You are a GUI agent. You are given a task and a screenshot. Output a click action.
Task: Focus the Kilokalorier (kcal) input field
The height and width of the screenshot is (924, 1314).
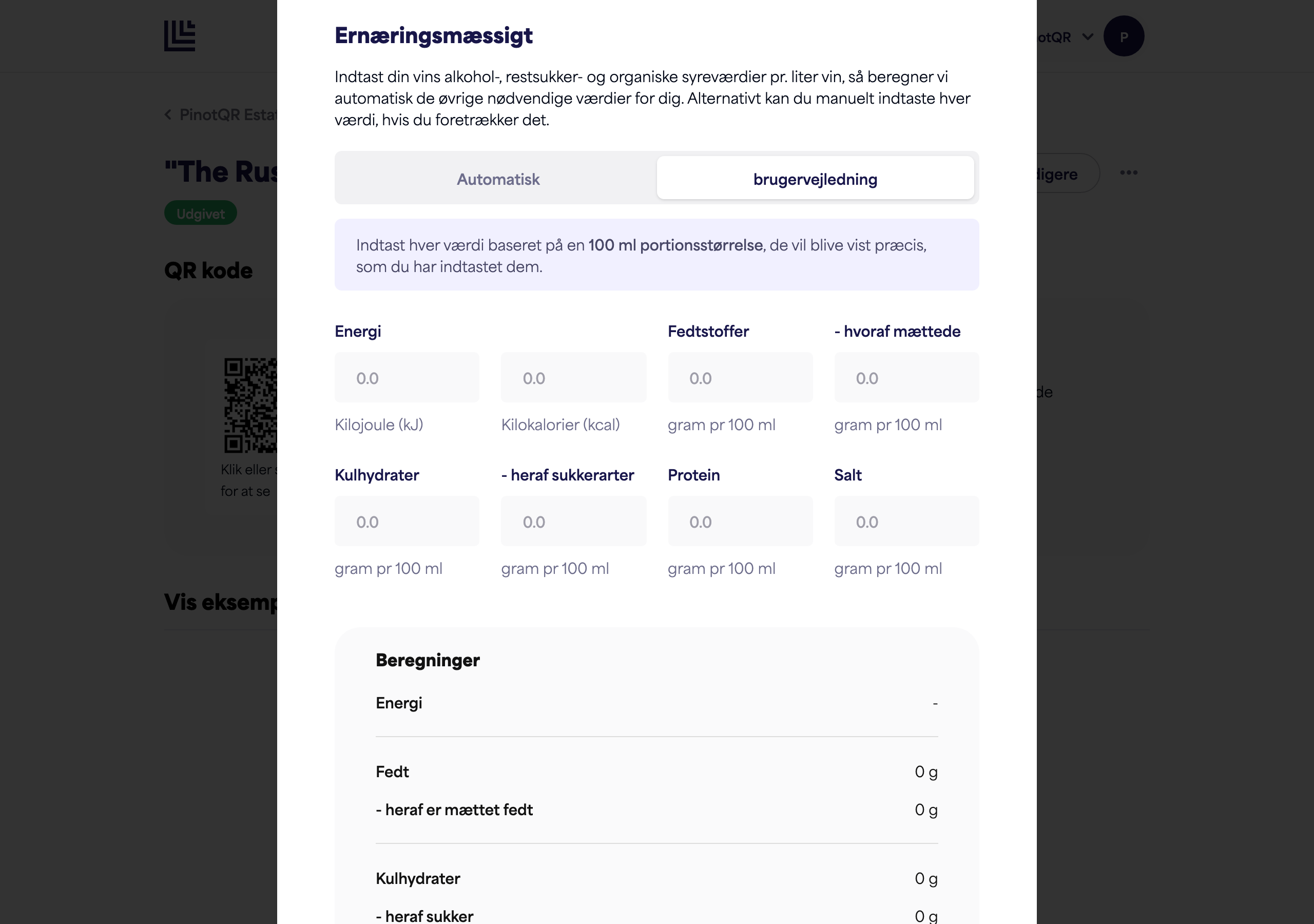click(573, 377)
